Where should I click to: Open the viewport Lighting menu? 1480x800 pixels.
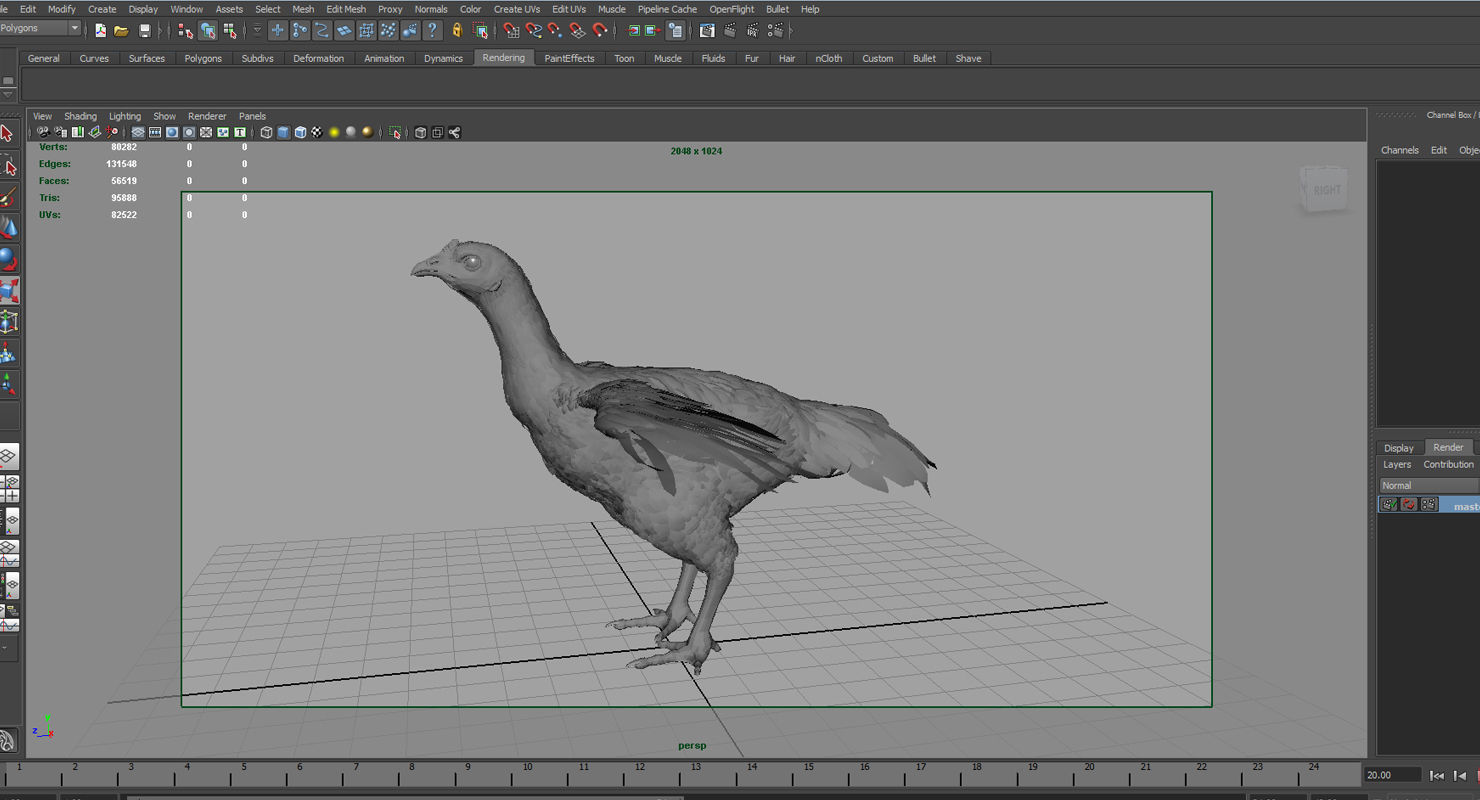point(125,116)
